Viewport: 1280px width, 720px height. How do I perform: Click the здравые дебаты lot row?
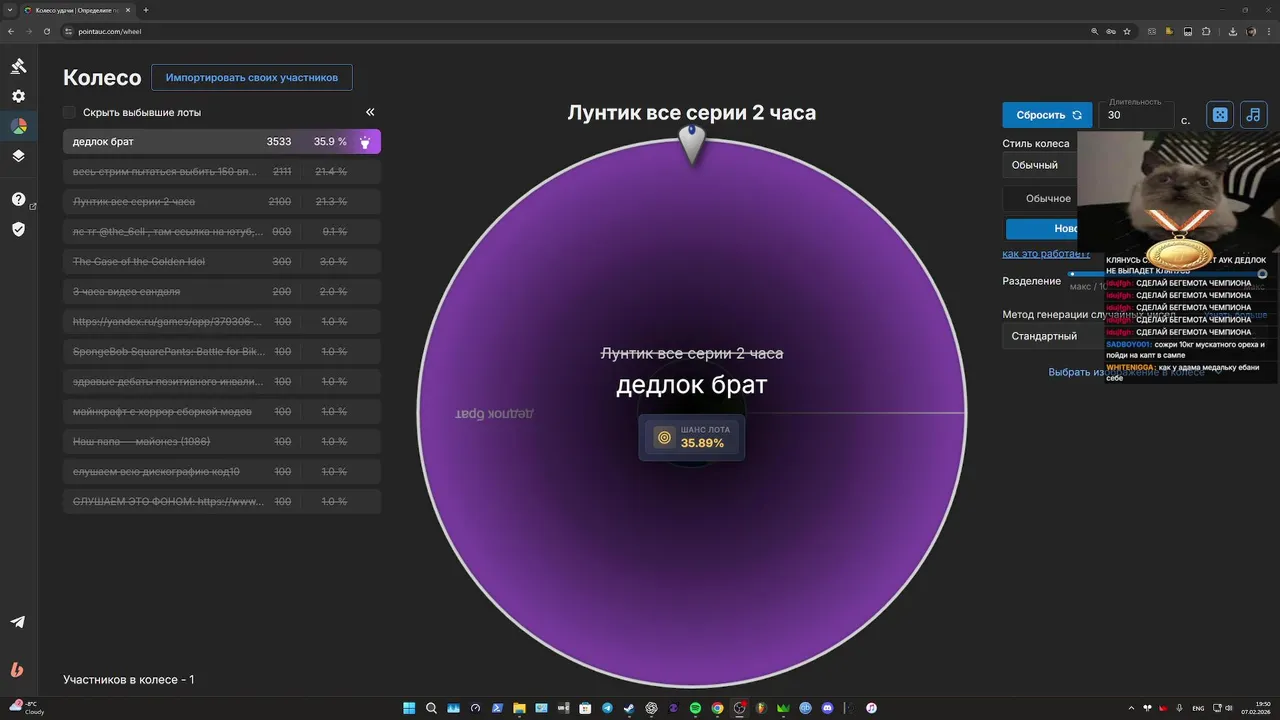tap(222, 382)
